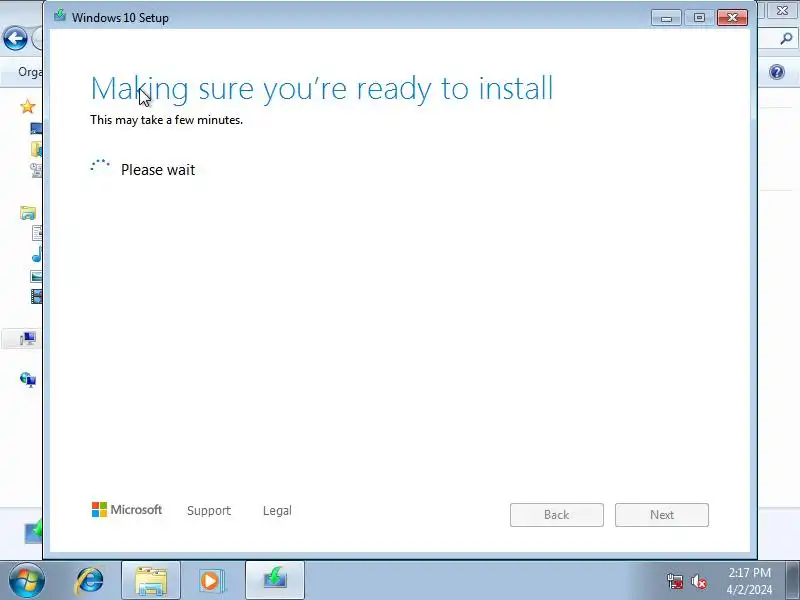Image resolution: width=800 pixels, height=600 pixels.
Task: Click the Show desktop button
Action: click(793, 581)
